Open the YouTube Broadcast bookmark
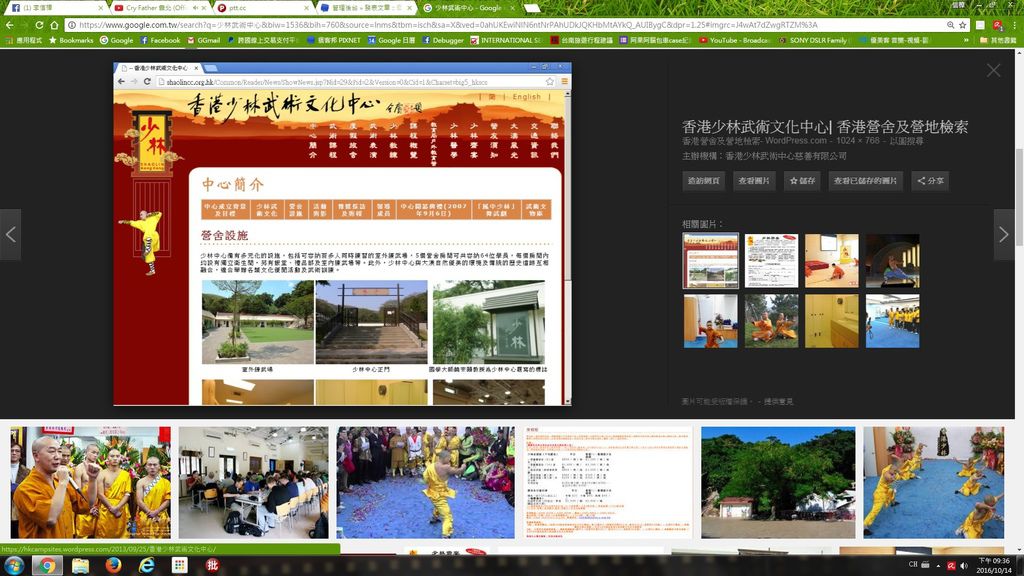1024x576 pixels. pyautogui.click(x=735, y=40)
